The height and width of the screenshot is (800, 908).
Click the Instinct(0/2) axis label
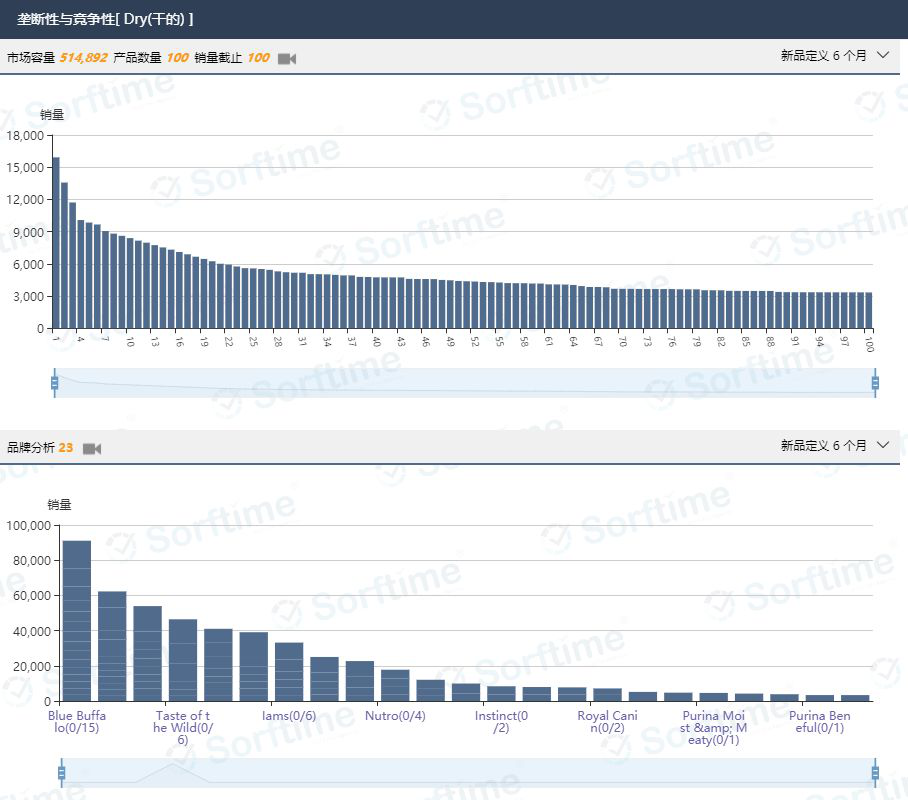(501, 722)
